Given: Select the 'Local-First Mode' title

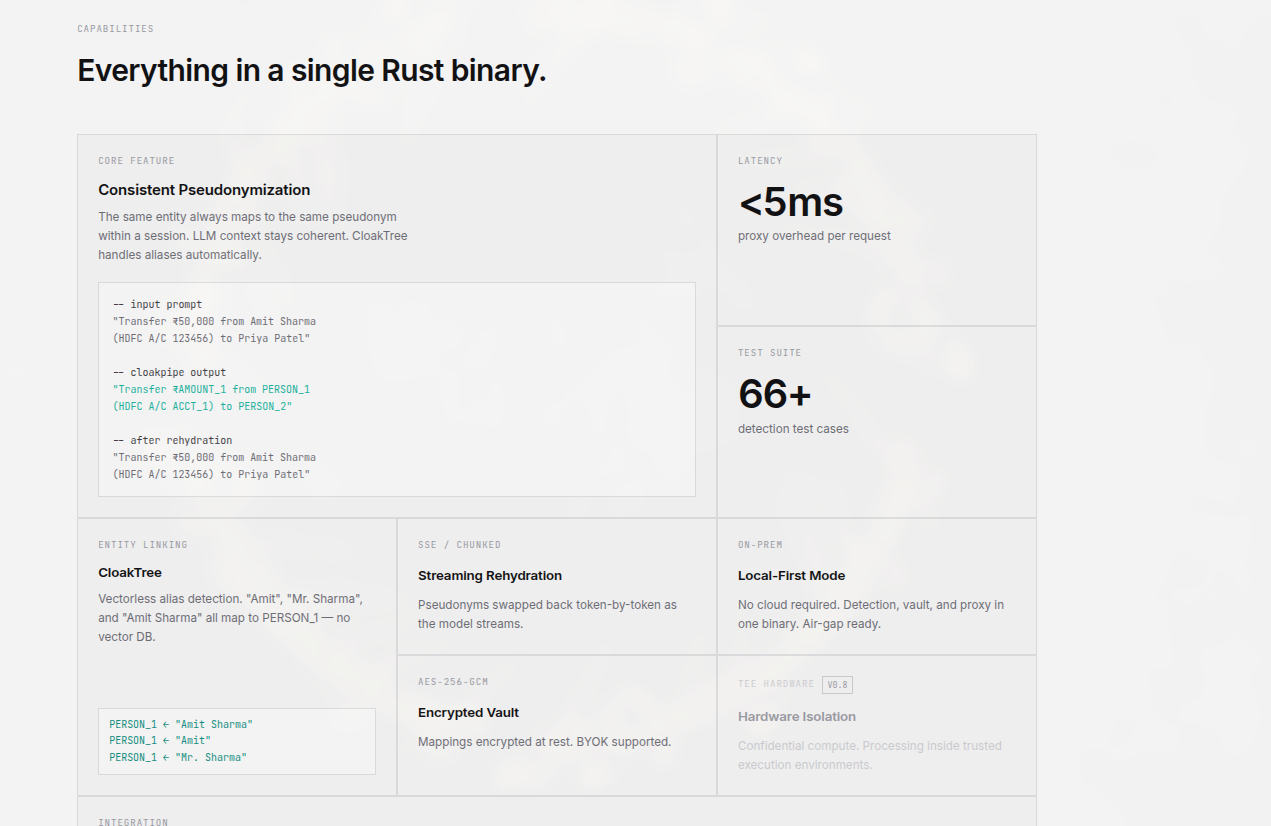Looking at the screenshot, I should [791, 576].
